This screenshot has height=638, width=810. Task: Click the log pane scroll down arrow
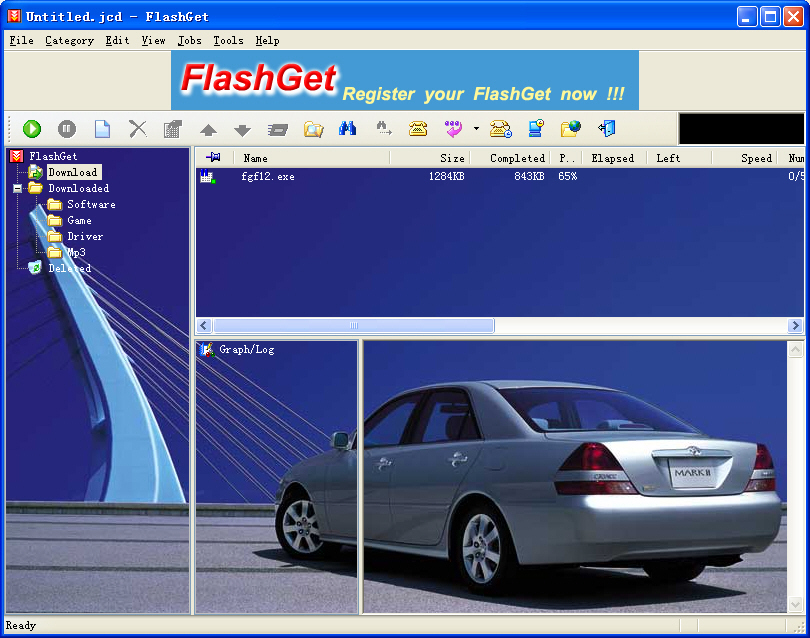796,604
